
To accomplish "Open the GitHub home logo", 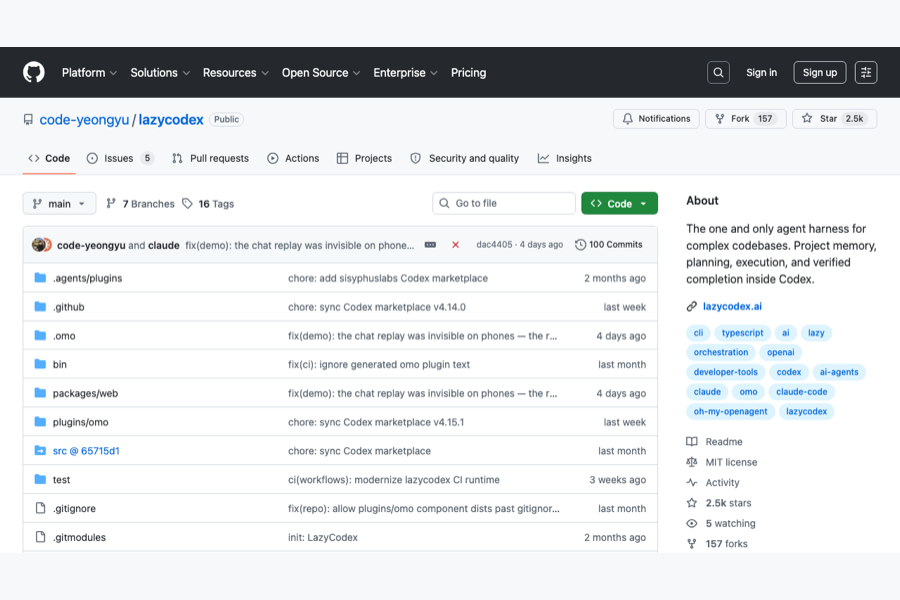I will 34,72.
